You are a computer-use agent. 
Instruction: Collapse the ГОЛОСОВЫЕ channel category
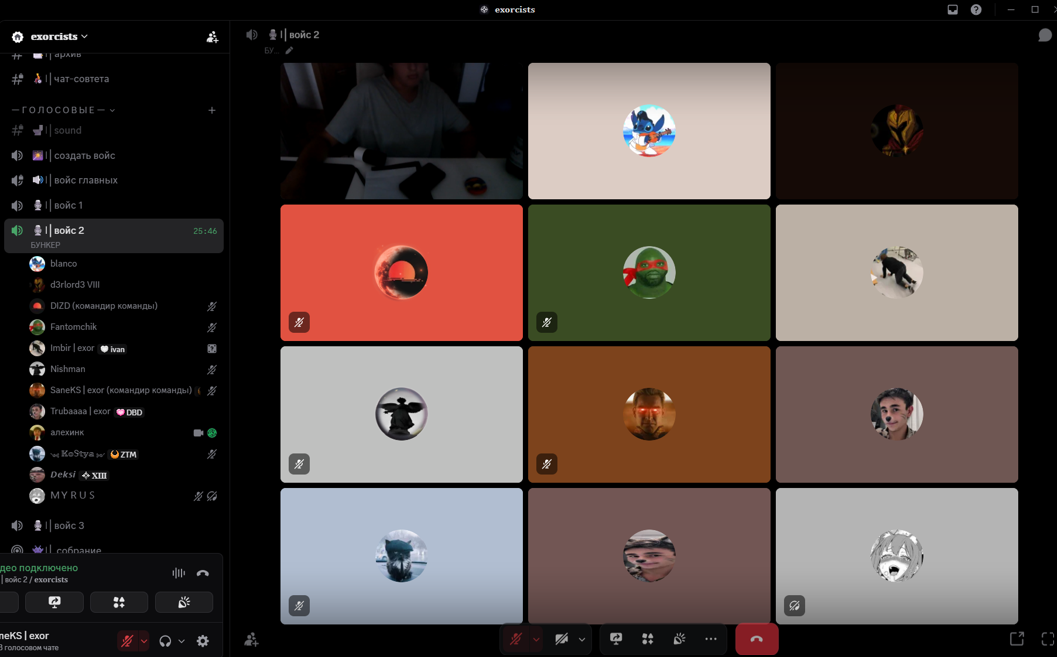click(63, 110)
